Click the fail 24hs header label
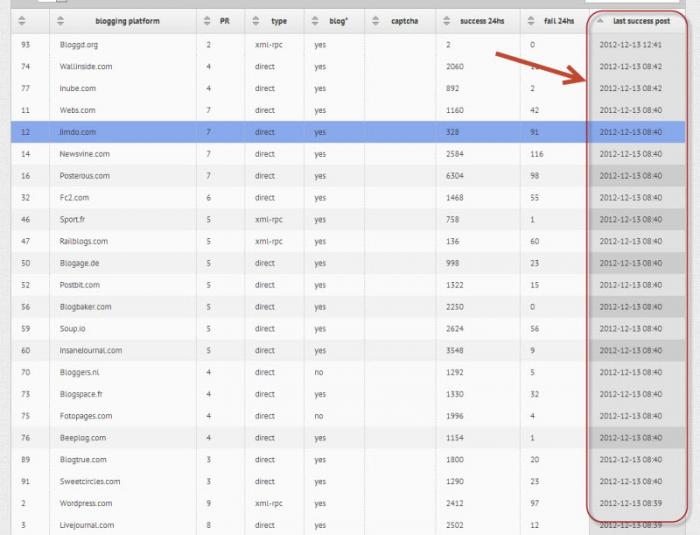This screenshot has height=535, width=700. 559,21
